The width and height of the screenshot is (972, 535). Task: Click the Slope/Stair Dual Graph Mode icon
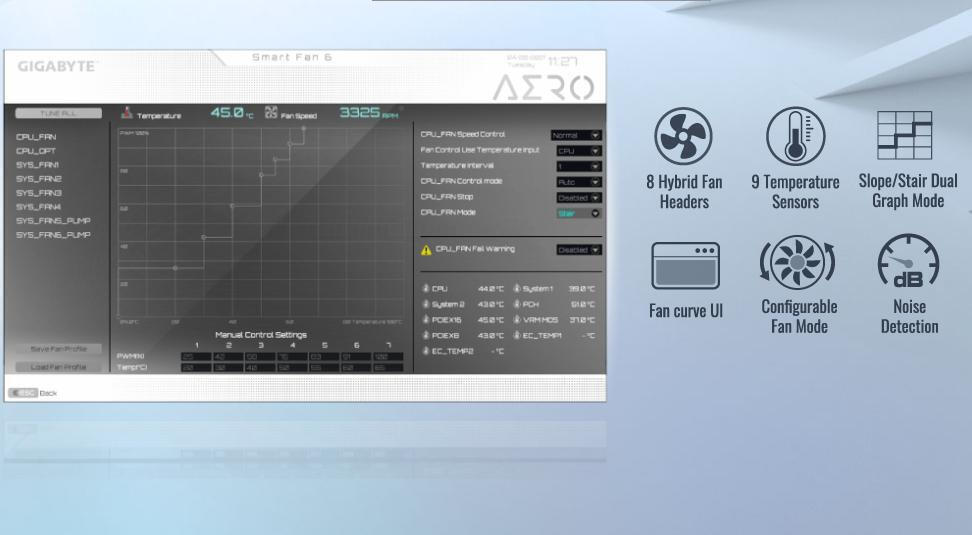coord(904,136)
